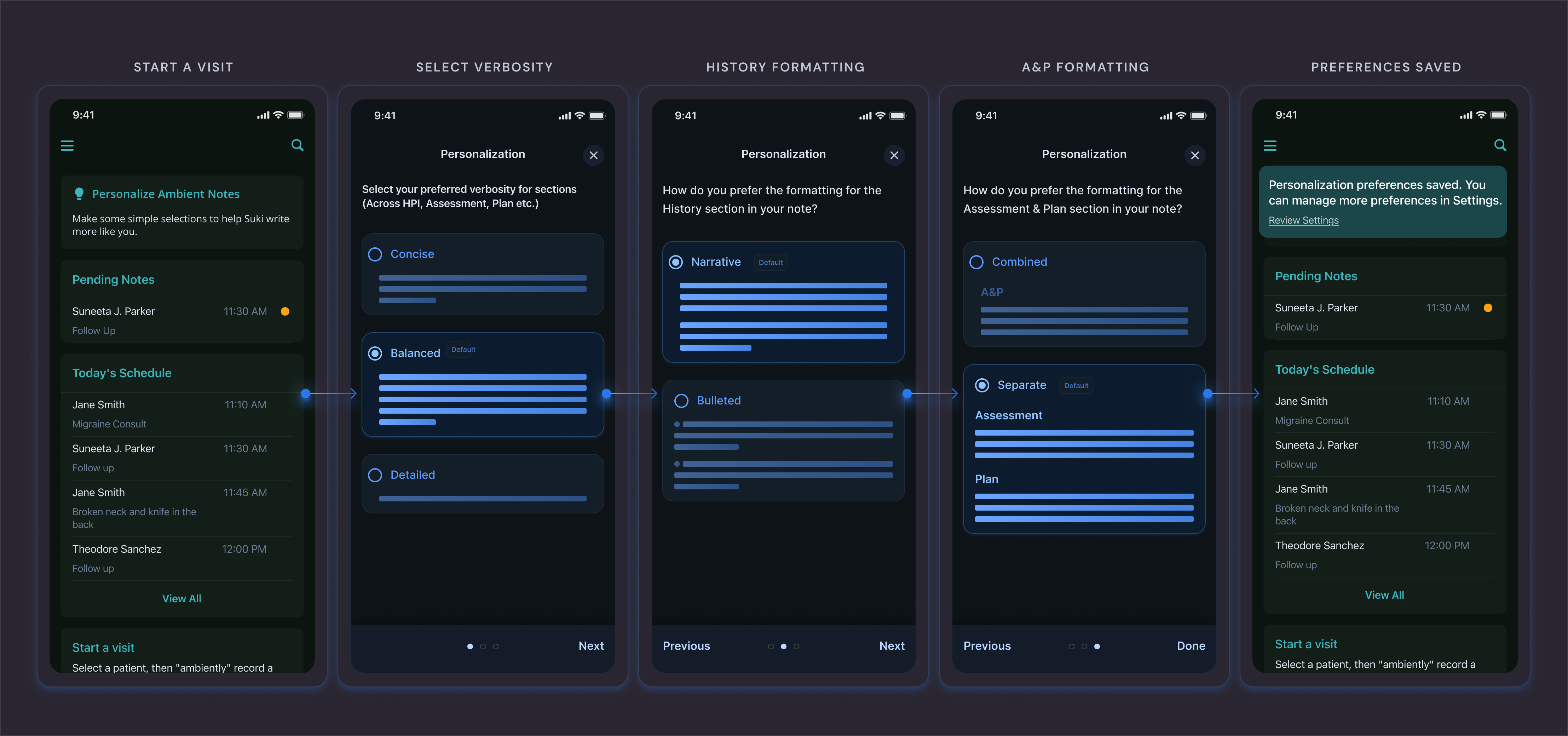The height and width of the screenshot is (736, 1568).
Task: Click Pending Notes heading on Preferences Saved screen
Action: tap(1316, 276)
